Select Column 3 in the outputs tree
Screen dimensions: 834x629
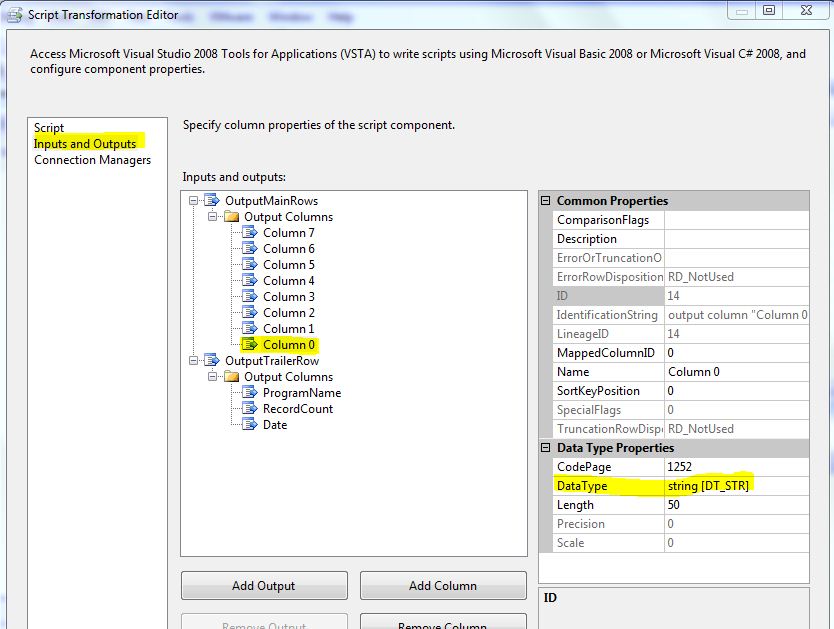(x=288, y=297)
